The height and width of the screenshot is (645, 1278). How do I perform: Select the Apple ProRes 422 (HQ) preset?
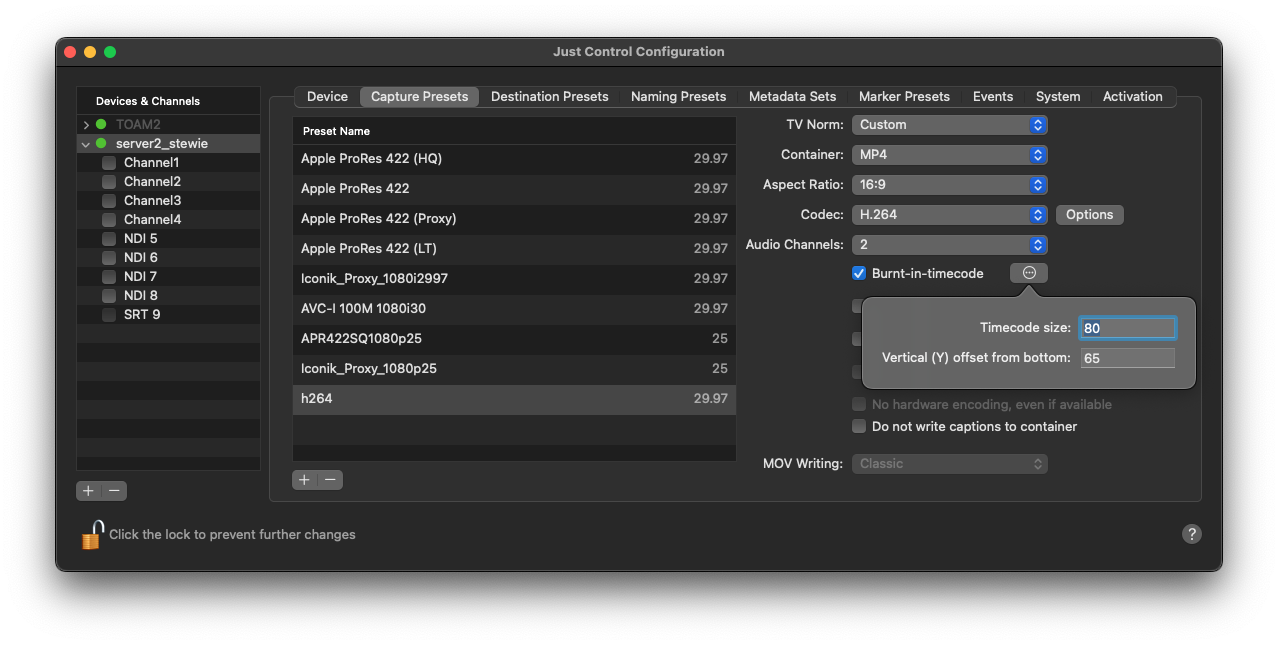[x=514, y=159]
